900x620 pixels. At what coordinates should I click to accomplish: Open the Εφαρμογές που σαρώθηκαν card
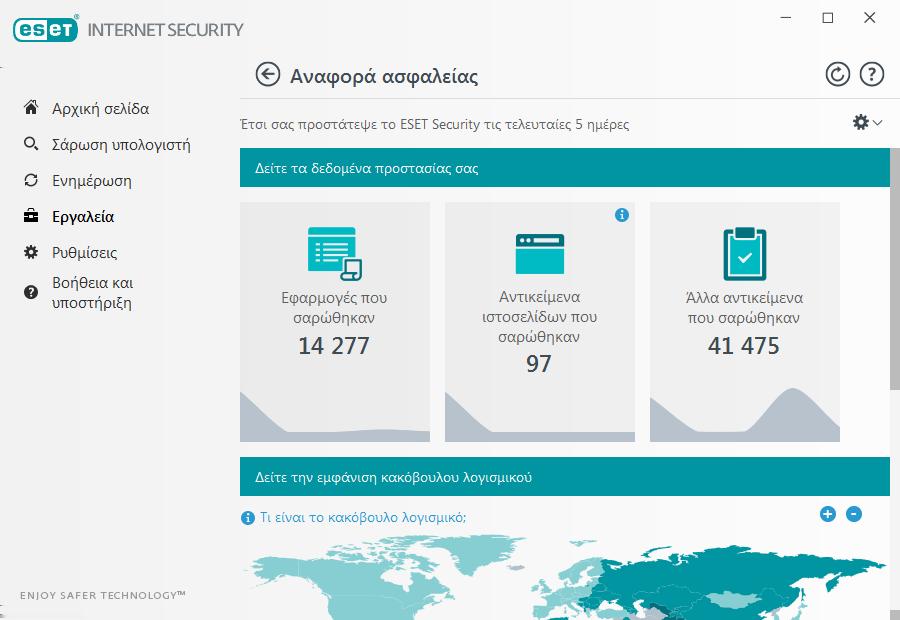pyautogui.click(x=335, y=321)
